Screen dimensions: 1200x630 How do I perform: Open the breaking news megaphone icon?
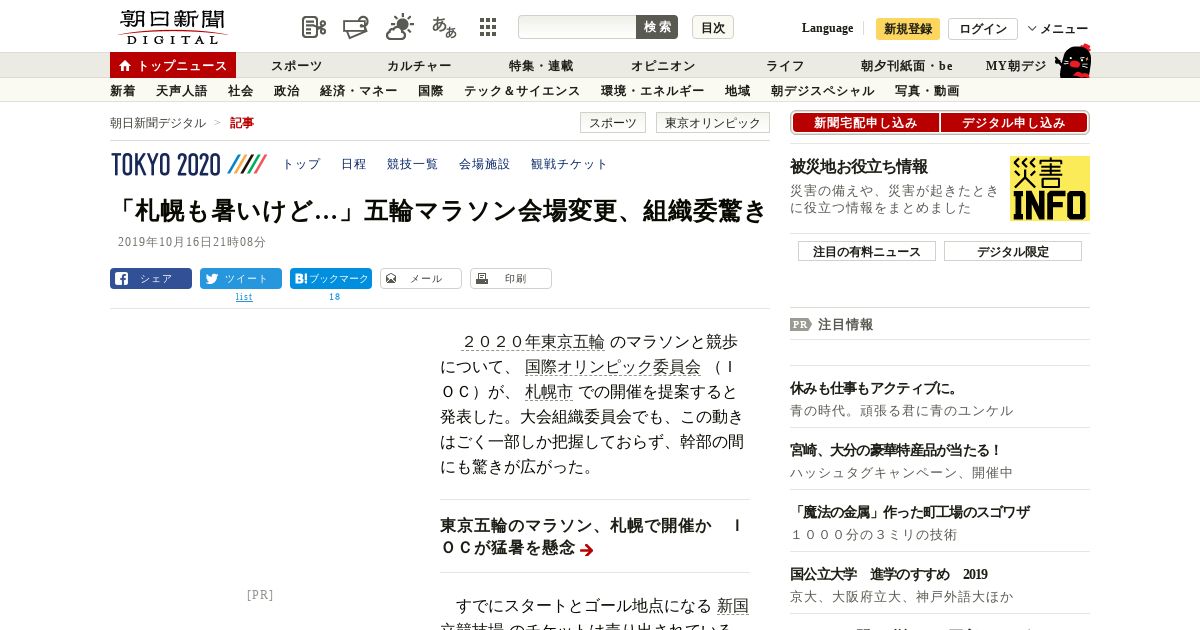356,27
